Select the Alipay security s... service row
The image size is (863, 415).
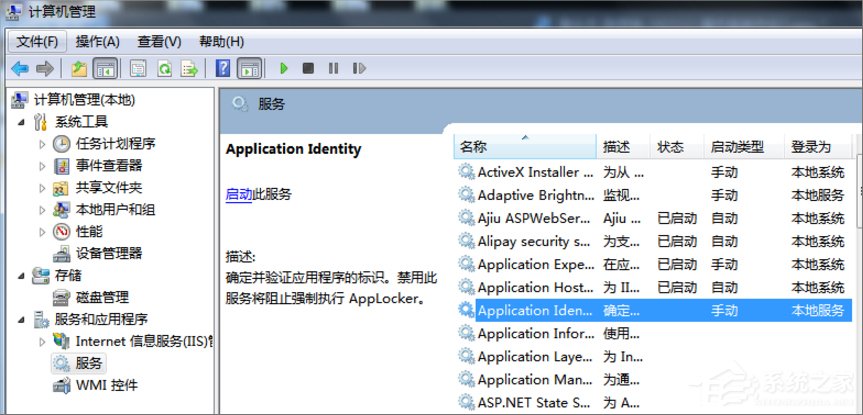[x=653, y=241]
